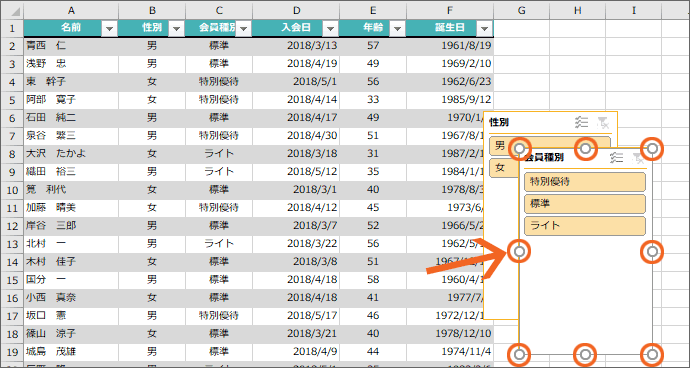Select the cell 木村 佳子
Viewport: 690px width, 368px height.
point(71,262)
